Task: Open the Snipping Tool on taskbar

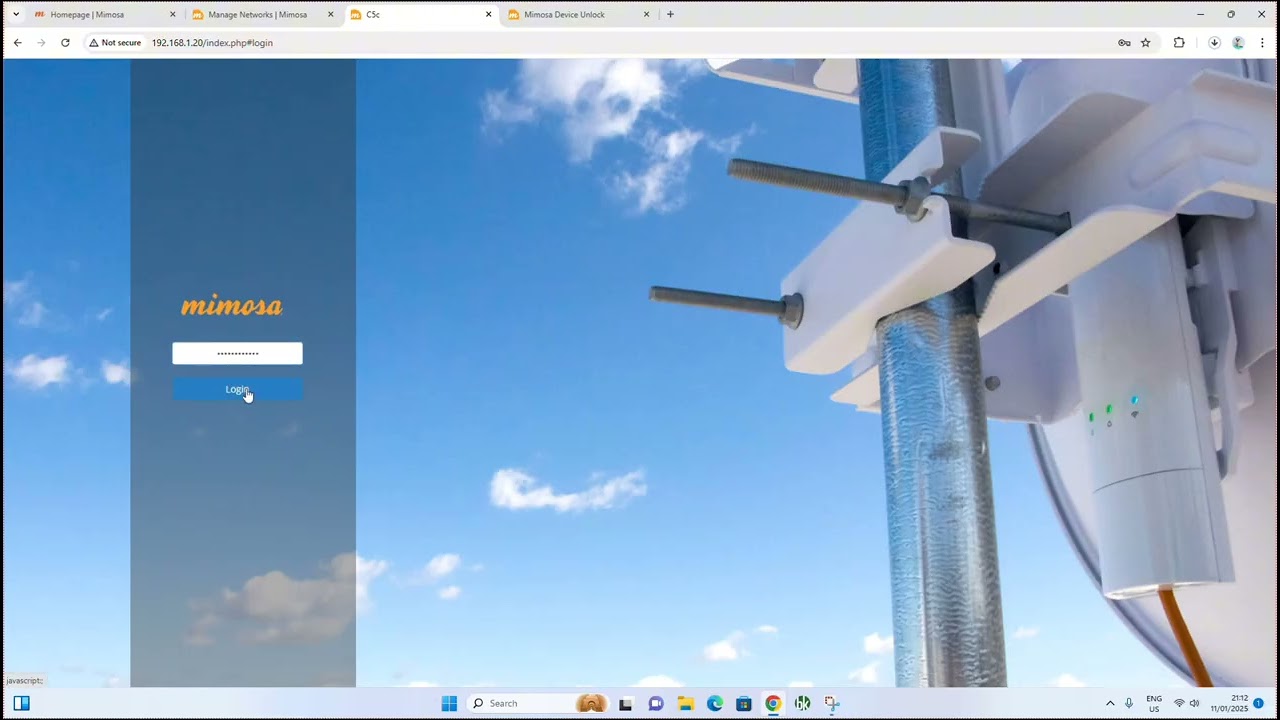Action: [832, 703]
